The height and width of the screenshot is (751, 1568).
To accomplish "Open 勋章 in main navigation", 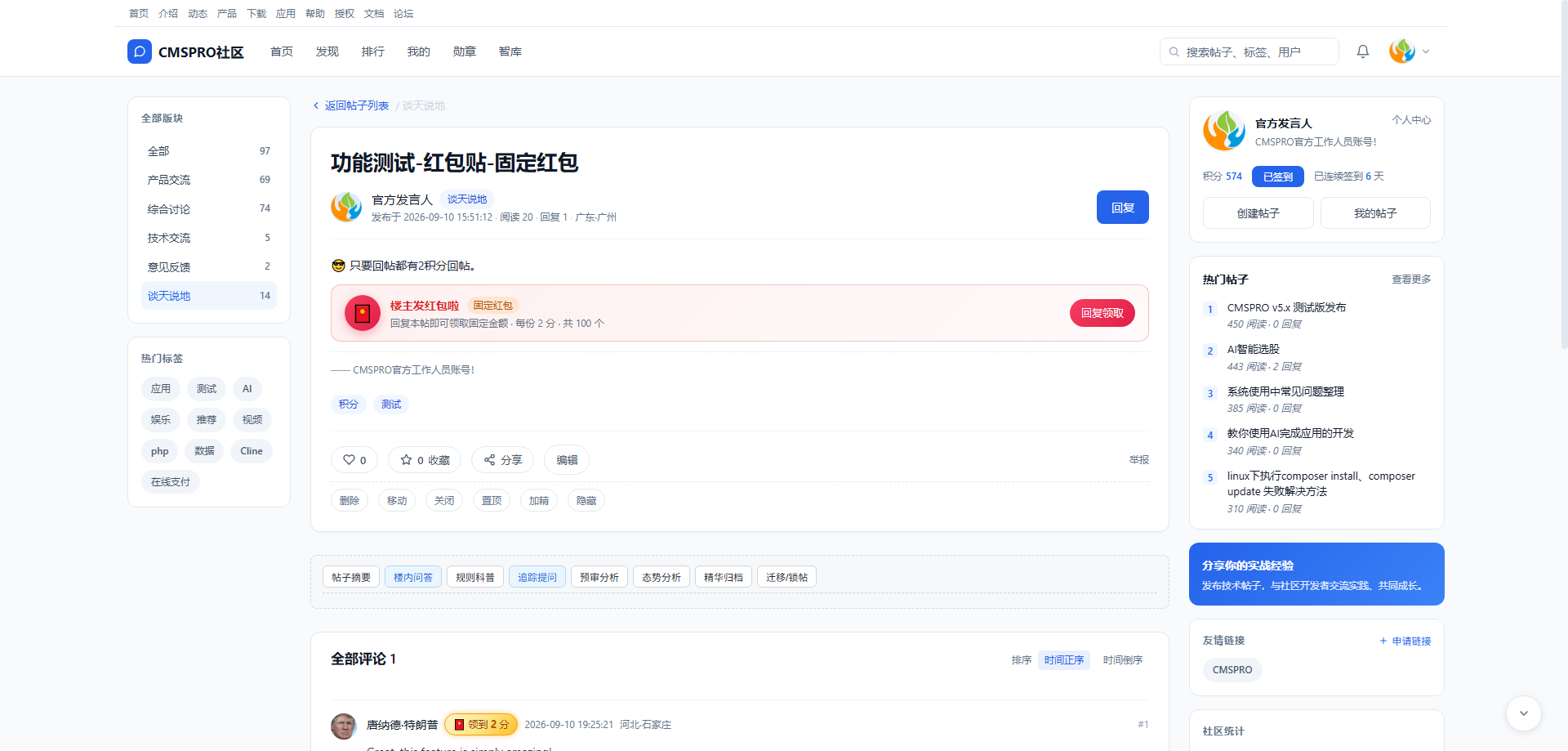I will click(465, 51).
